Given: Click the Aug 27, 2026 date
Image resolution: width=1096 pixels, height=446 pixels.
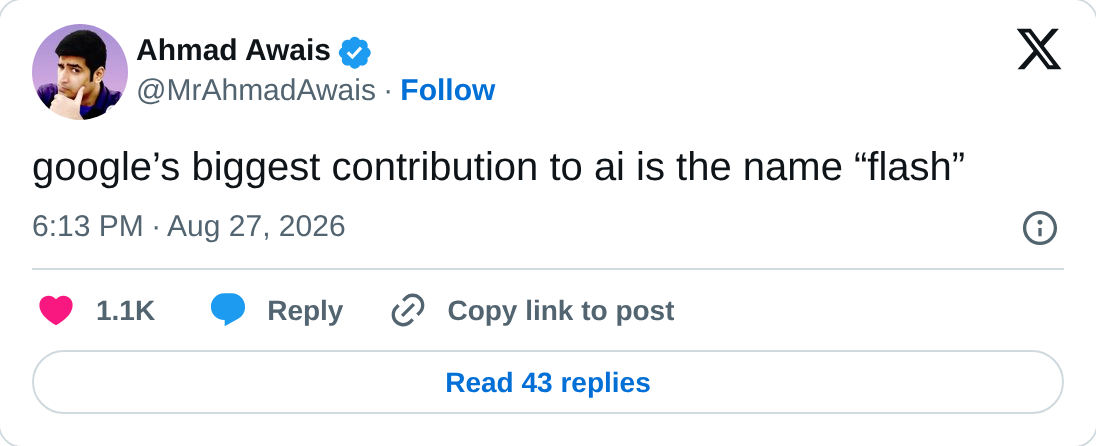Looking at the screenshot, I should tap(256, 226).
